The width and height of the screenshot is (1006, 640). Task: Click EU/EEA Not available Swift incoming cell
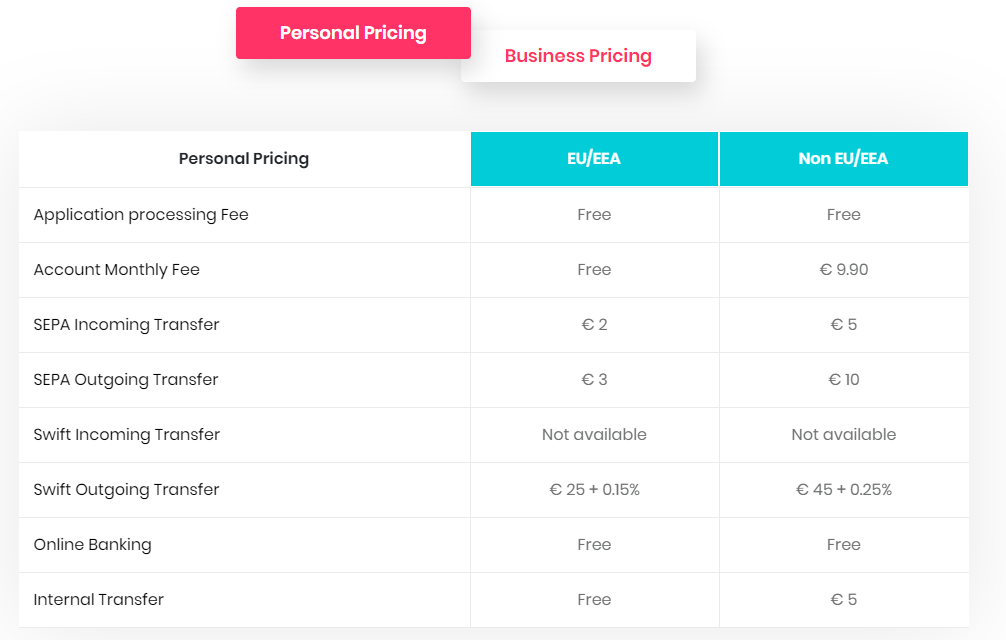point(594,435)
